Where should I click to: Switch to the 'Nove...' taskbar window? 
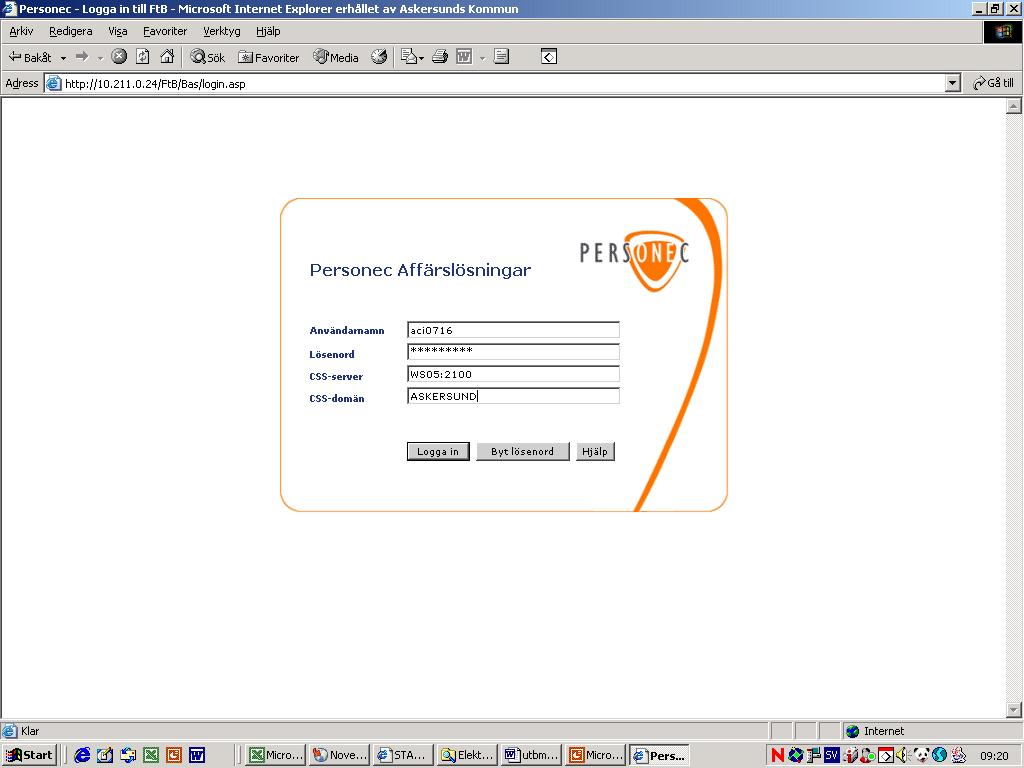click(x=340, y=755)
